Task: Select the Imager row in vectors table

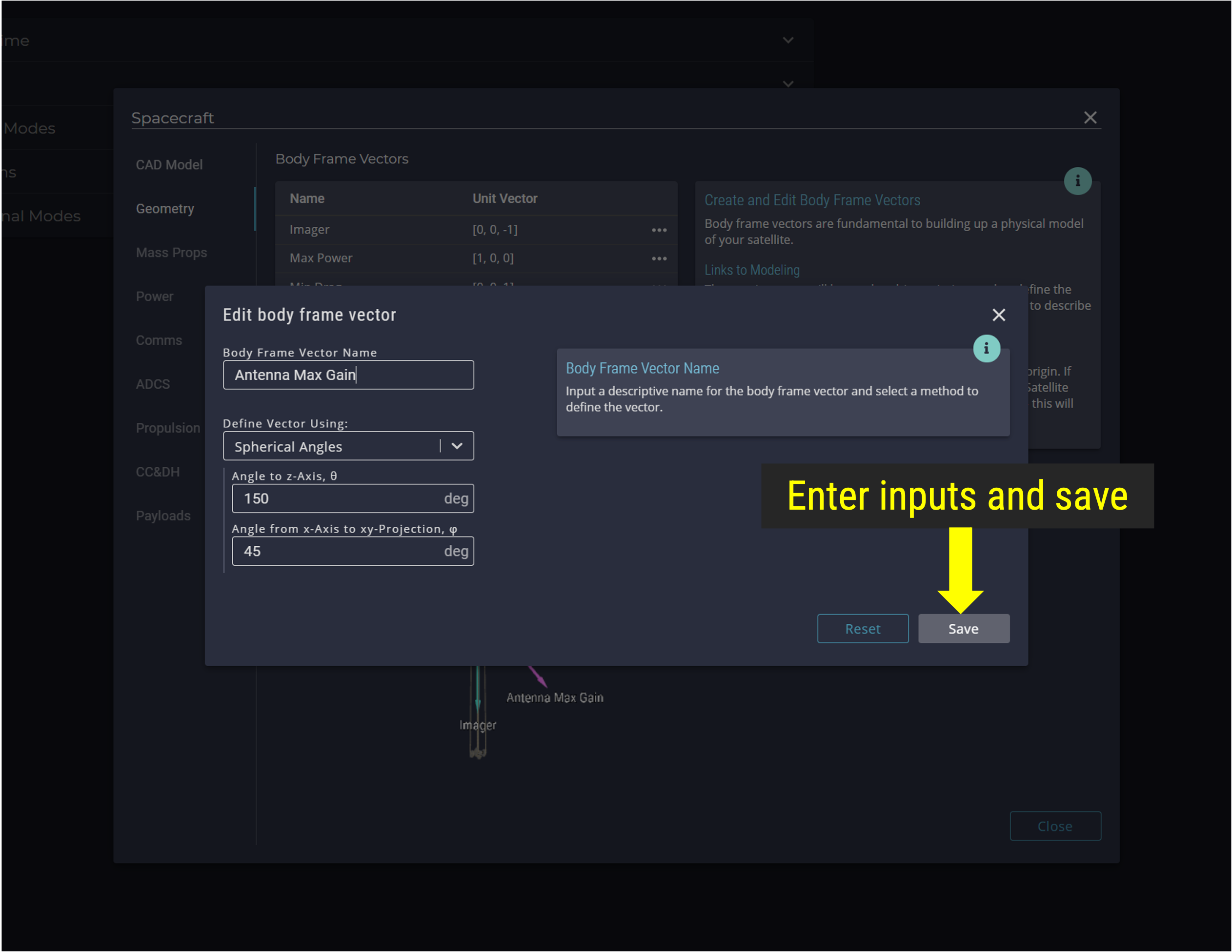Action: coord(476,230)
